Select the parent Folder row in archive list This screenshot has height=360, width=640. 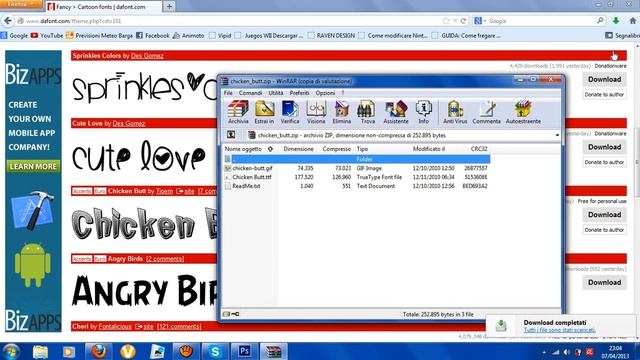357,159
